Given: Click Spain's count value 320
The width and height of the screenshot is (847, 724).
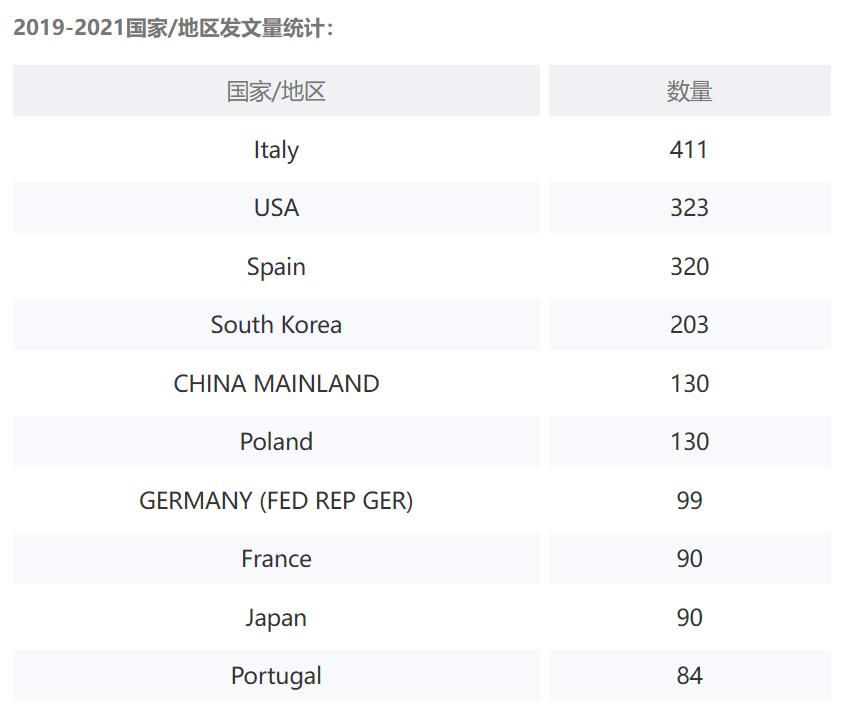Looking at the screenshot, I should (689, 267).
